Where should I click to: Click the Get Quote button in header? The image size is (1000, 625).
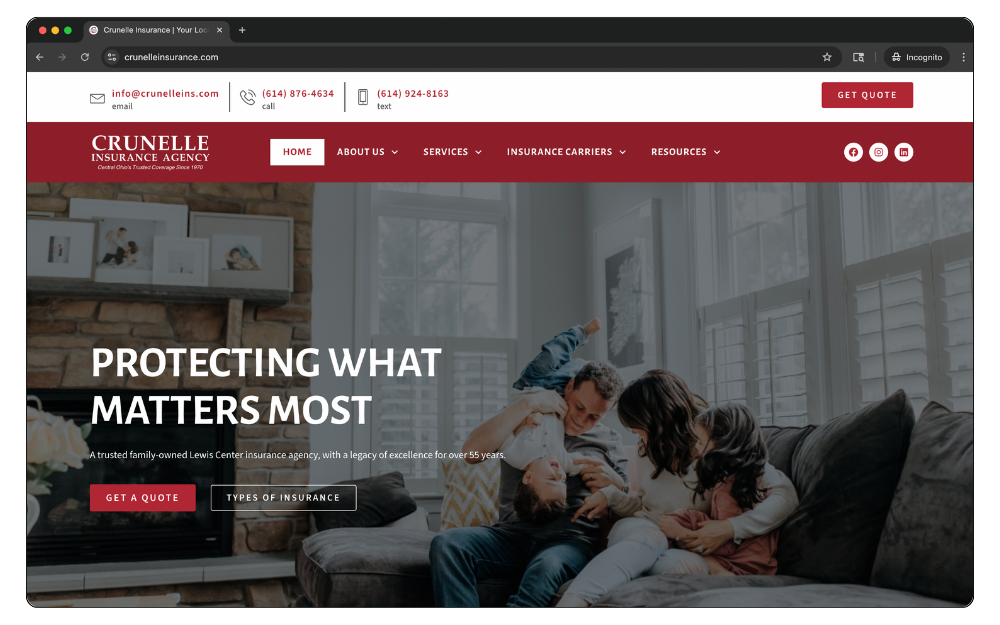pyautogui.click(x=867, y=95)
